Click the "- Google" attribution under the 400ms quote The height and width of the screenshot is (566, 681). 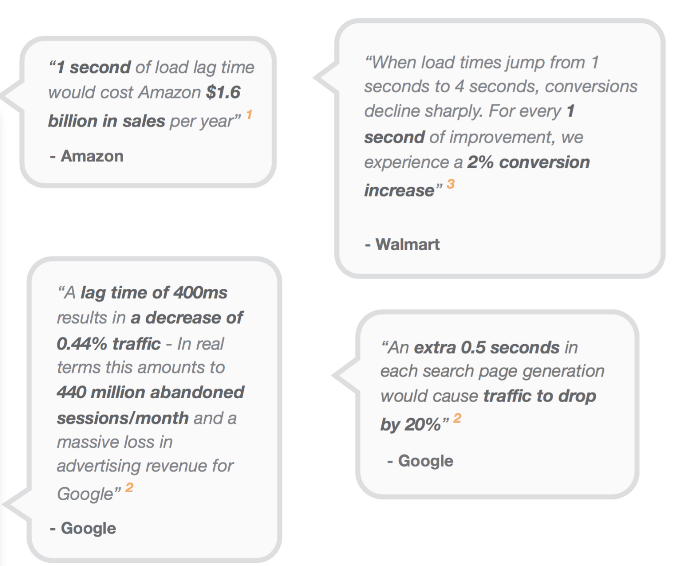point(83,528)
